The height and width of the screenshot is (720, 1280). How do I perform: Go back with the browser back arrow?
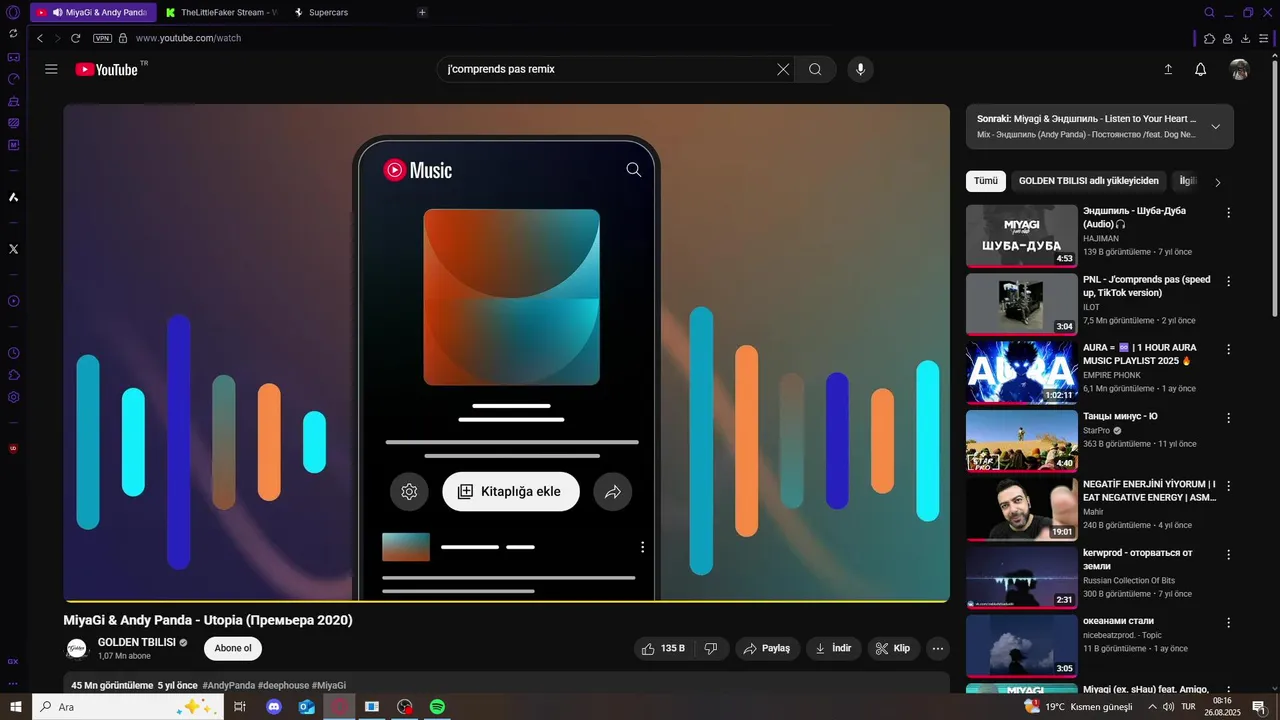(x=40, y=38)
